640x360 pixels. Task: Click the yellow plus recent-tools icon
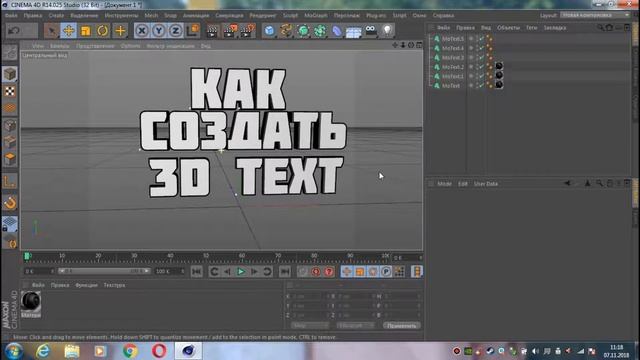click(x=120, y=31)
